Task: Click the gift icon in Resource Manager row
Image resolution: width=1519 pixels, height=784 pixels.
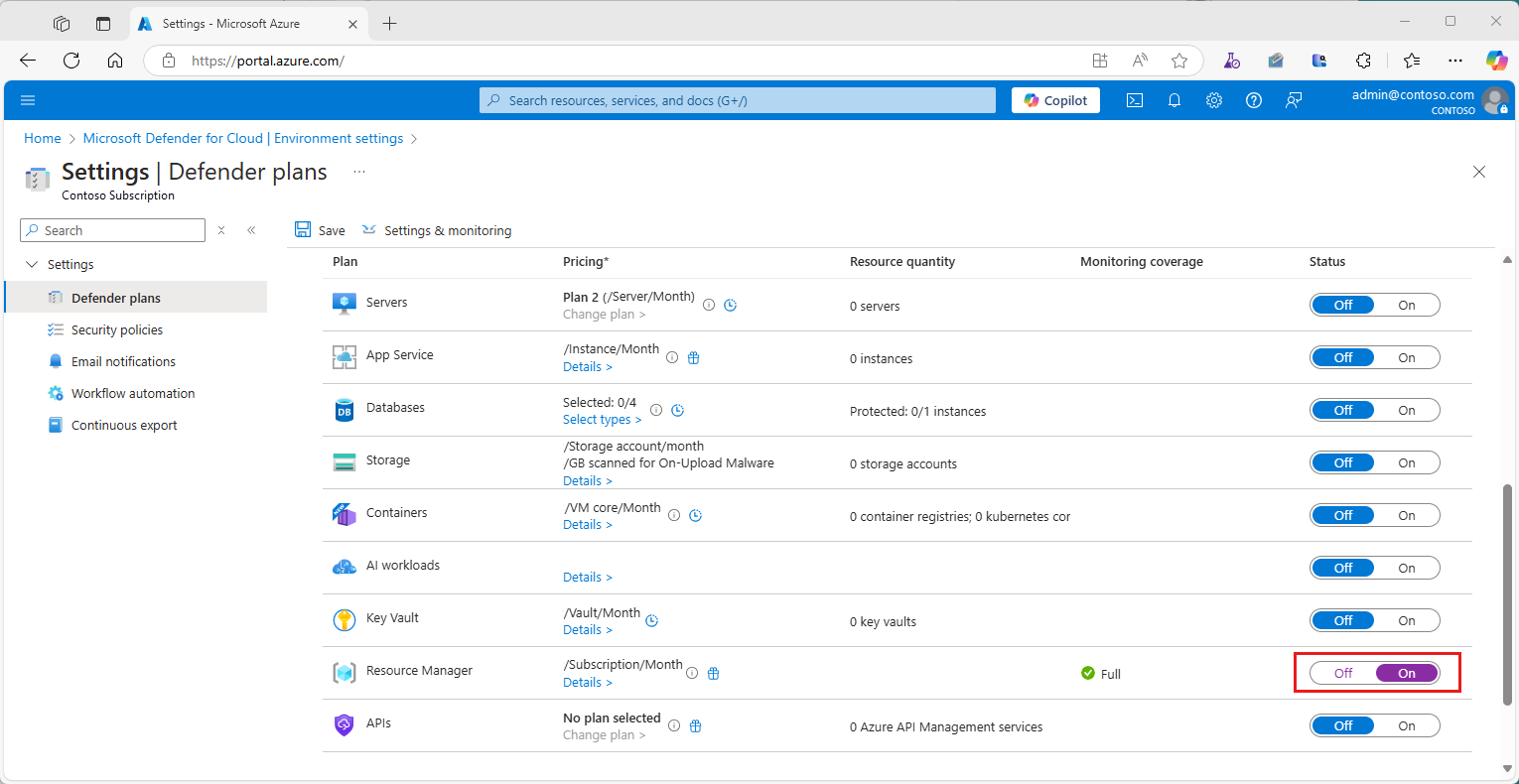Action: 713,673
